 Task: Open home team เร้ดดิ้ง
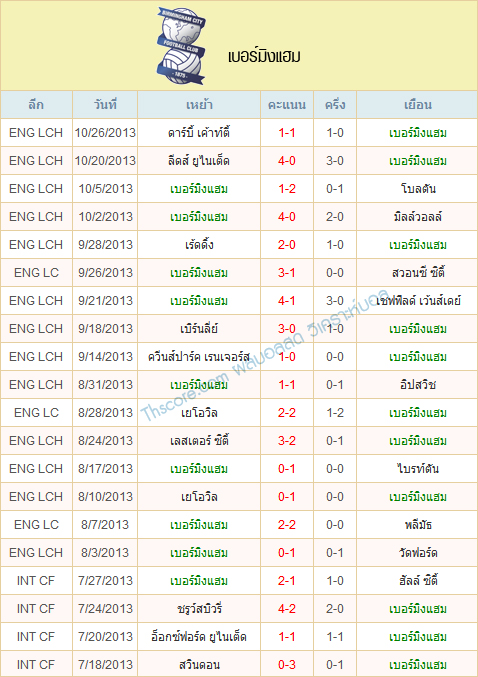pos(199,245)
